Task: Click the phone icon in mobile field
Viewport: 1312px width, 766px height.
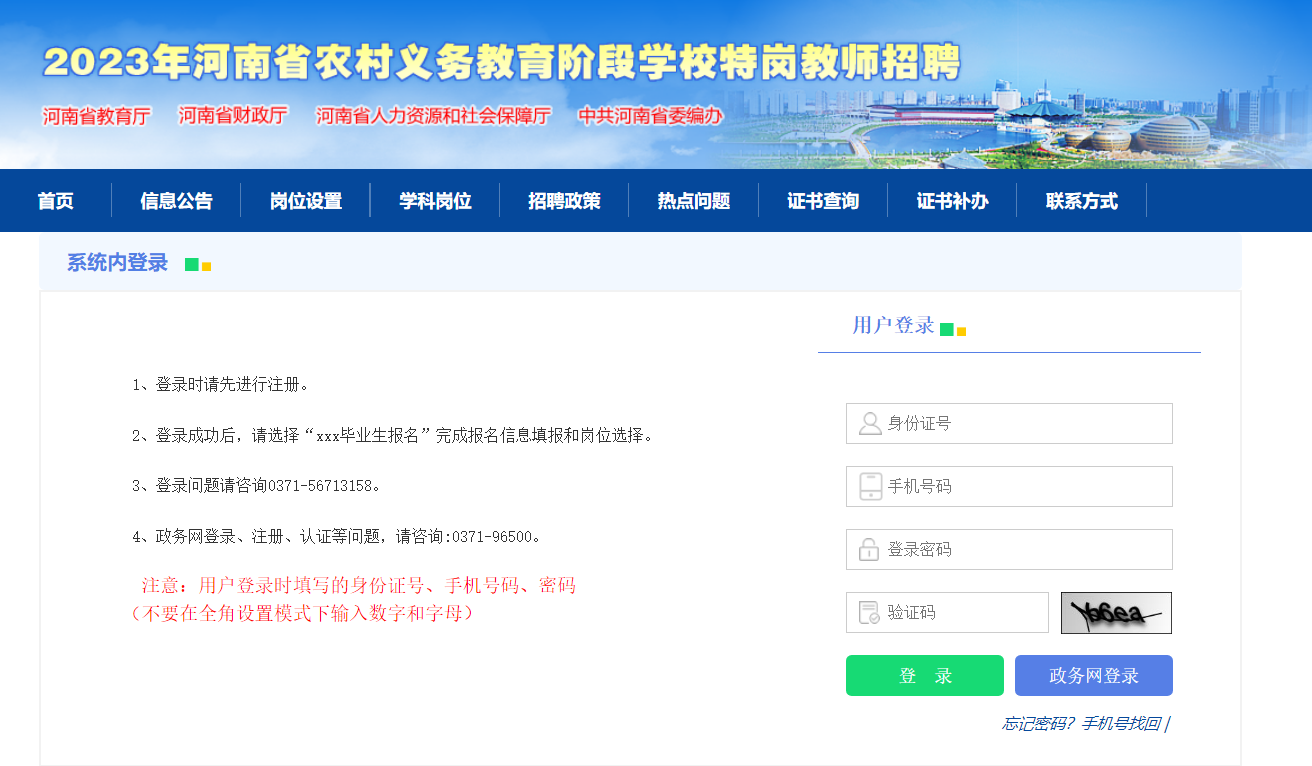Action: [x=870, y=487]
